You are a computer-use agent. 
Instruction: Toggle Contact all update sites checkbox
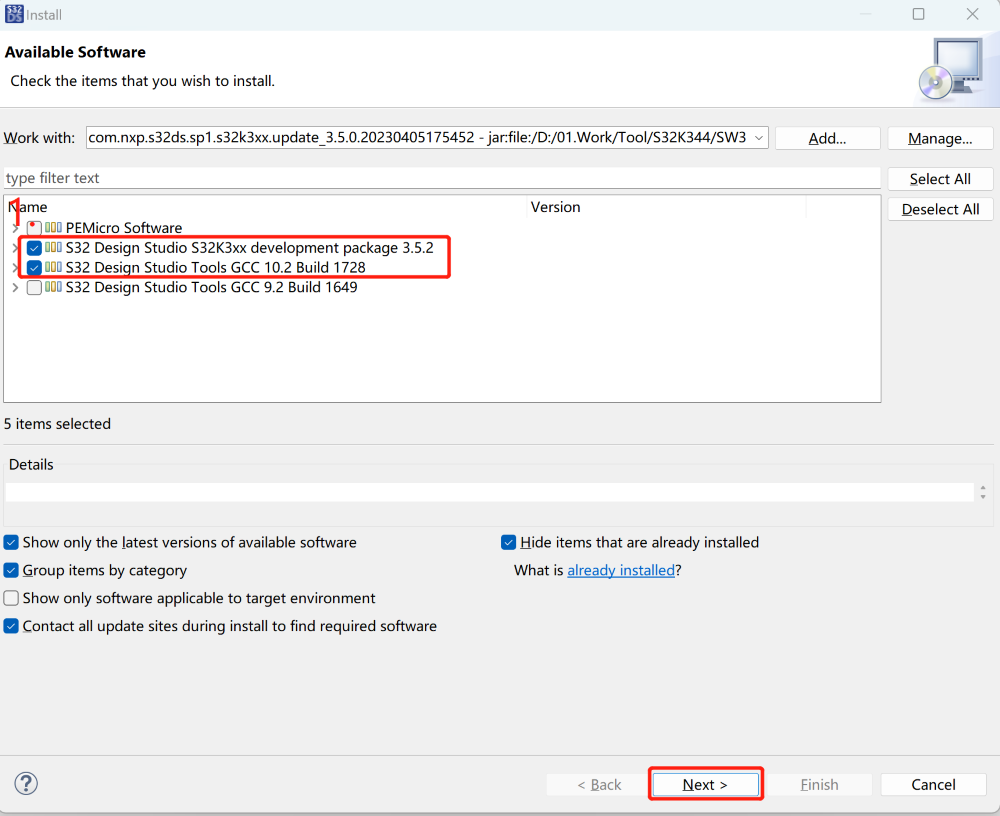pos(11,627)
